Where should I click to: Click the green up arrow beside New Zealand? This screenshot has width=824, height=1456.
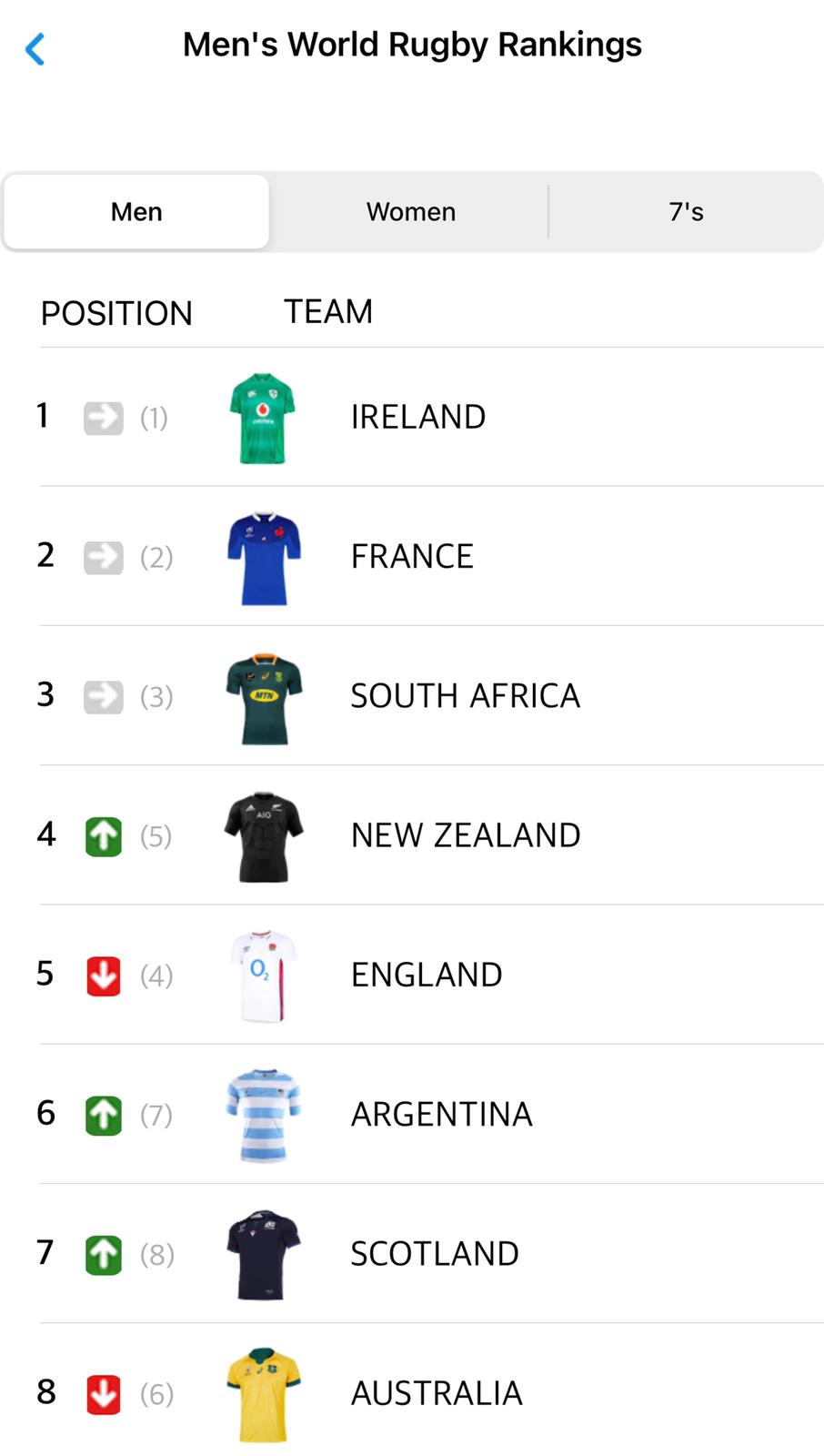(x=104, y=837)
